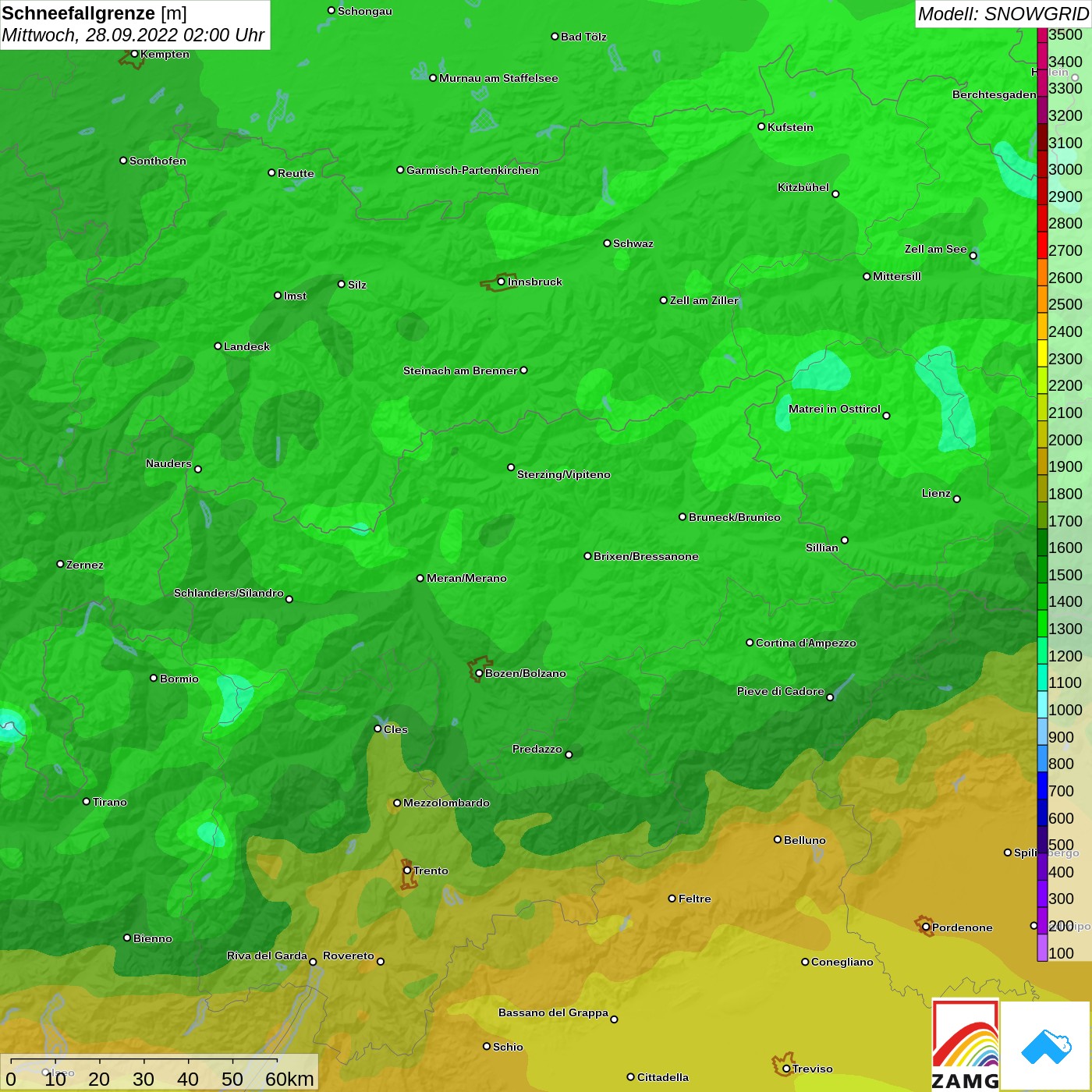This screenshot has height=1092, width=1092.
Task: Click the Zell am Ziller label
Action: (x=704, y=300)
